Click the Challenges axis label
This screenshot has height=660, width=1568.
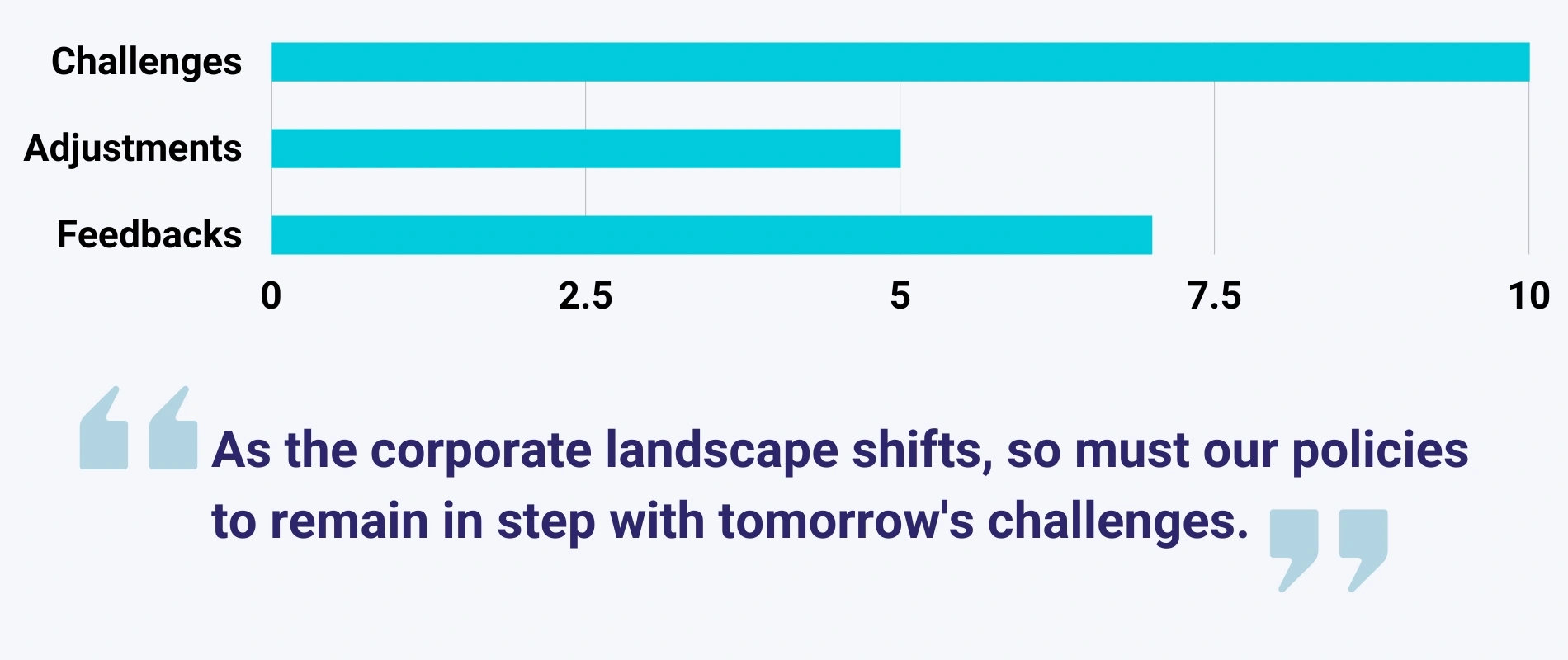point(147,62)
